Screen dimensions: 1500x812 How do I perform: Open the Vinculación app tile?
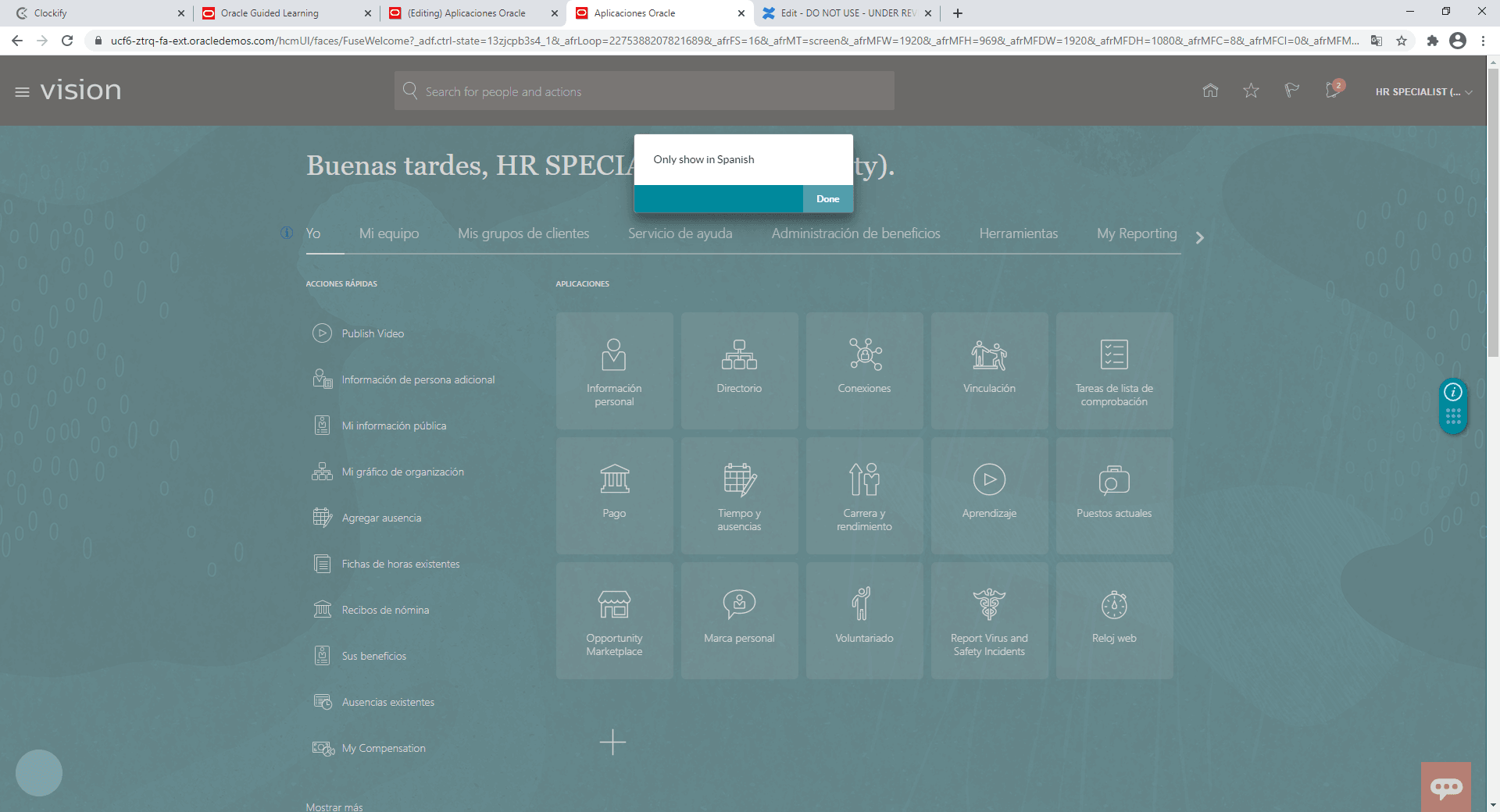[x=990, y=371]
